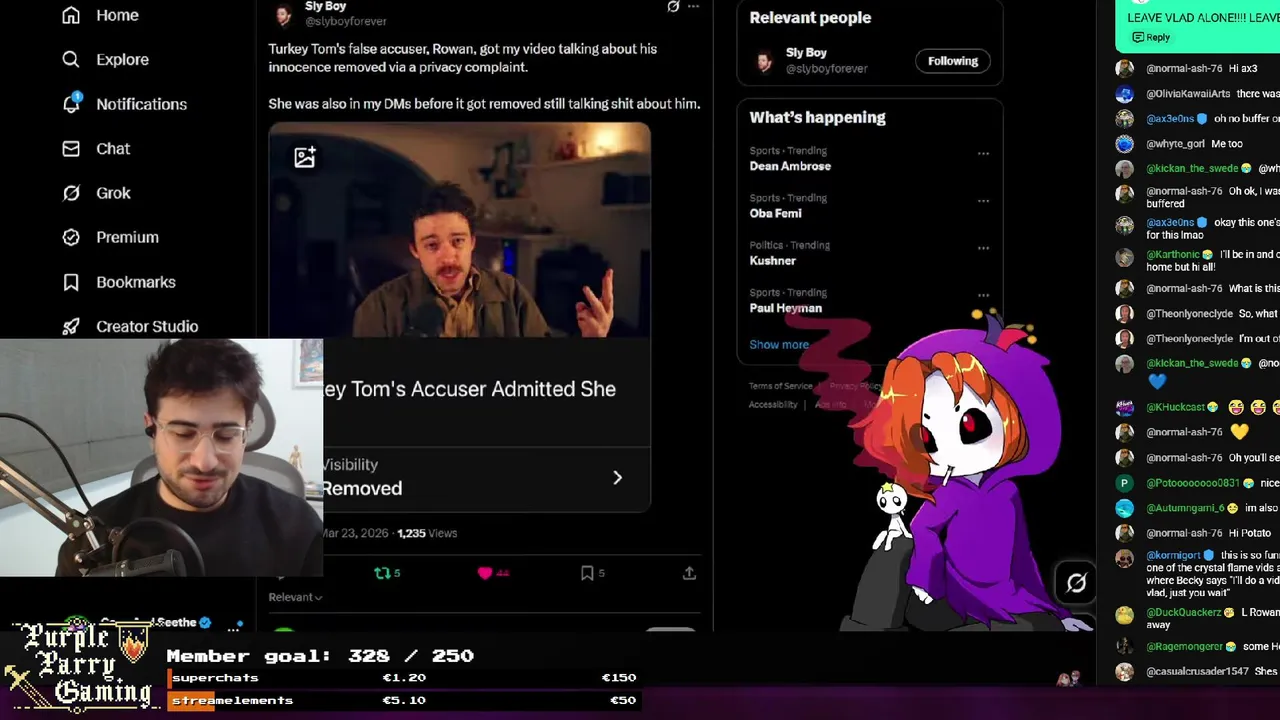Click chat username @OliviaKawaiiArts
This screenshot has width=1280, height=720.
click(x=1188, y=94)
